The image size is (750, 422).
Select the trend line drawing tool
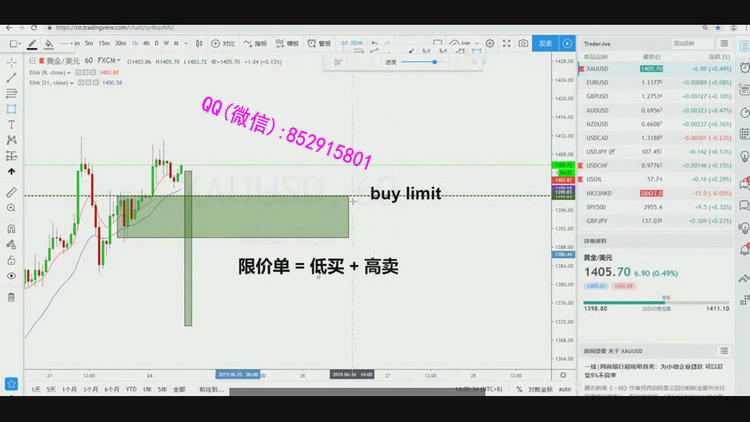[x=11, y=77]
